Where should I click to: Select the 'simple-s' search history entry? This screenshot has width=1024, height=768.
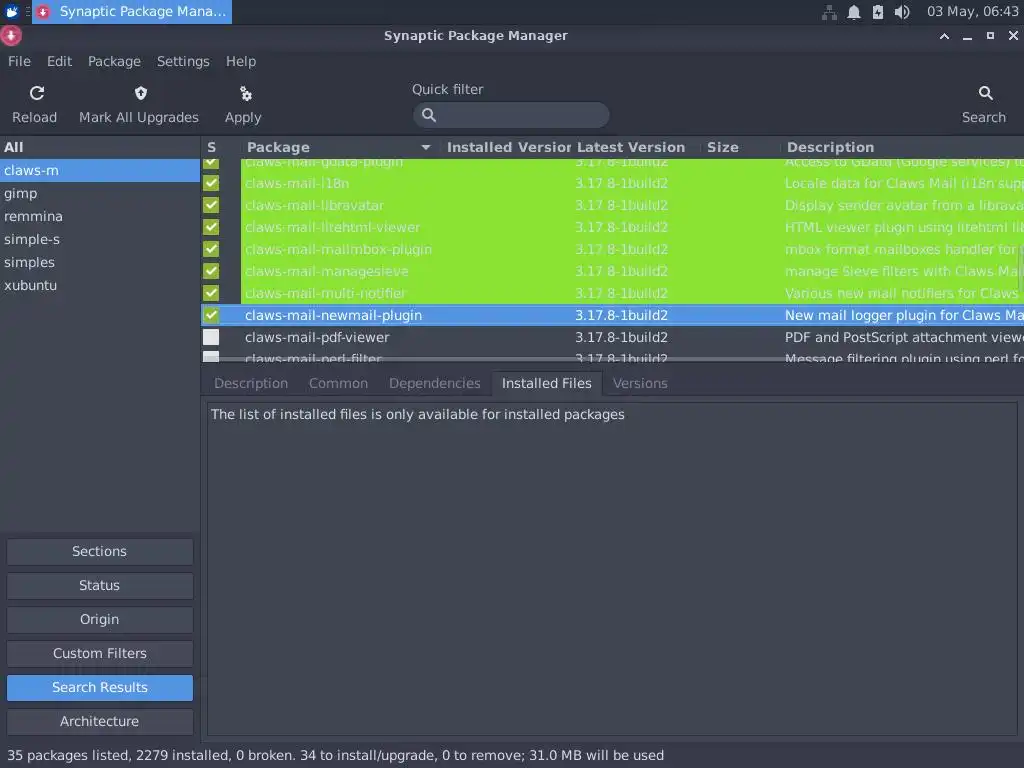coord(99,239)
